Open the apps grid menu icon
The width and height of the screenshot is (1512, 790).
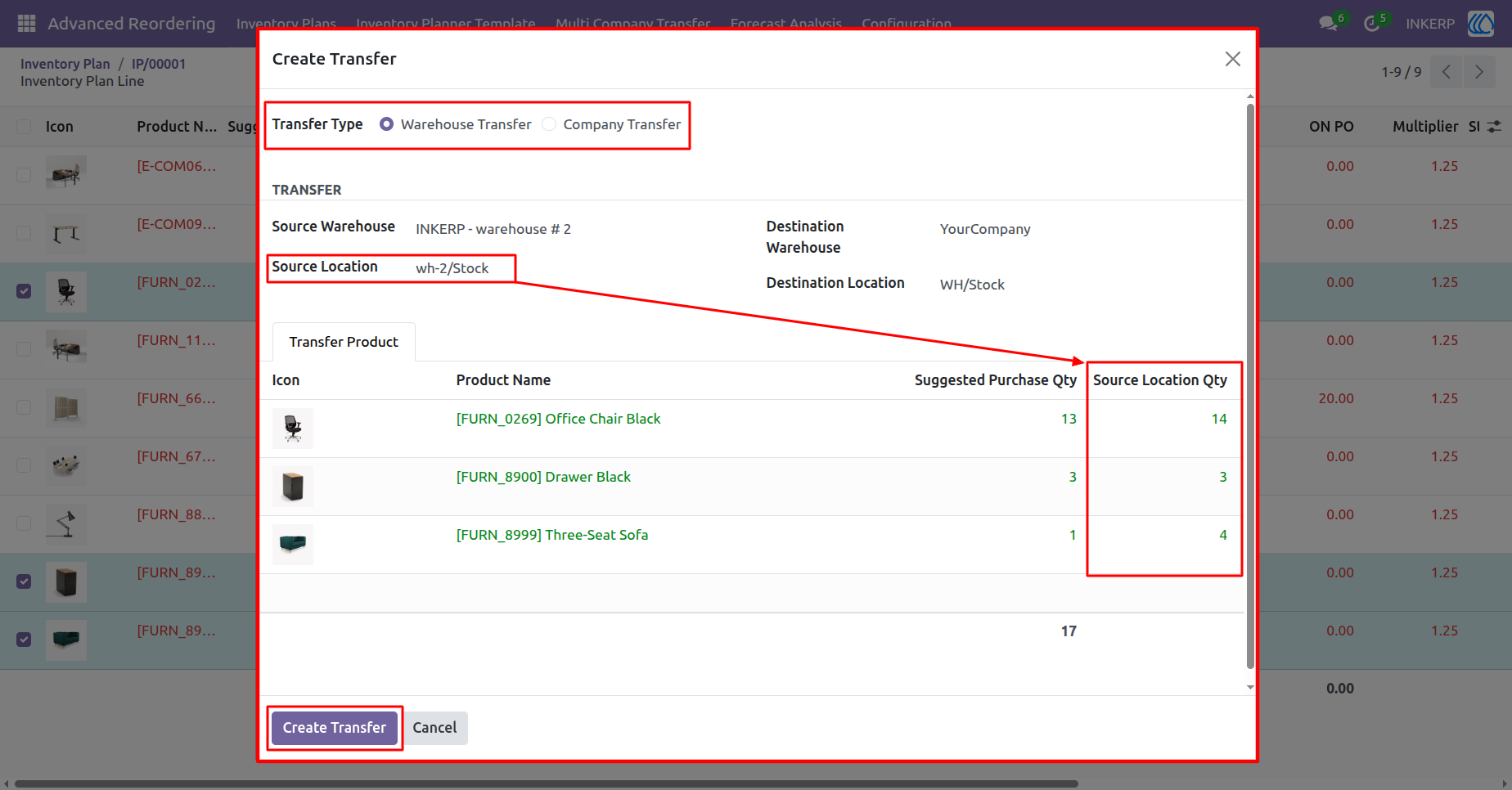pyautogui.click(x=26, y=24)
